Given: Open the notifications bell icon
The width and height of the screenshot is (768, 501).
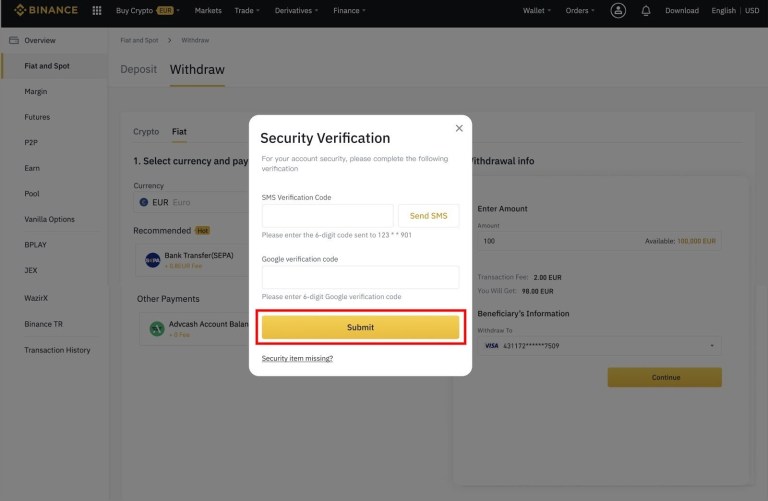Looking at the screenshot, I should 646,10.
